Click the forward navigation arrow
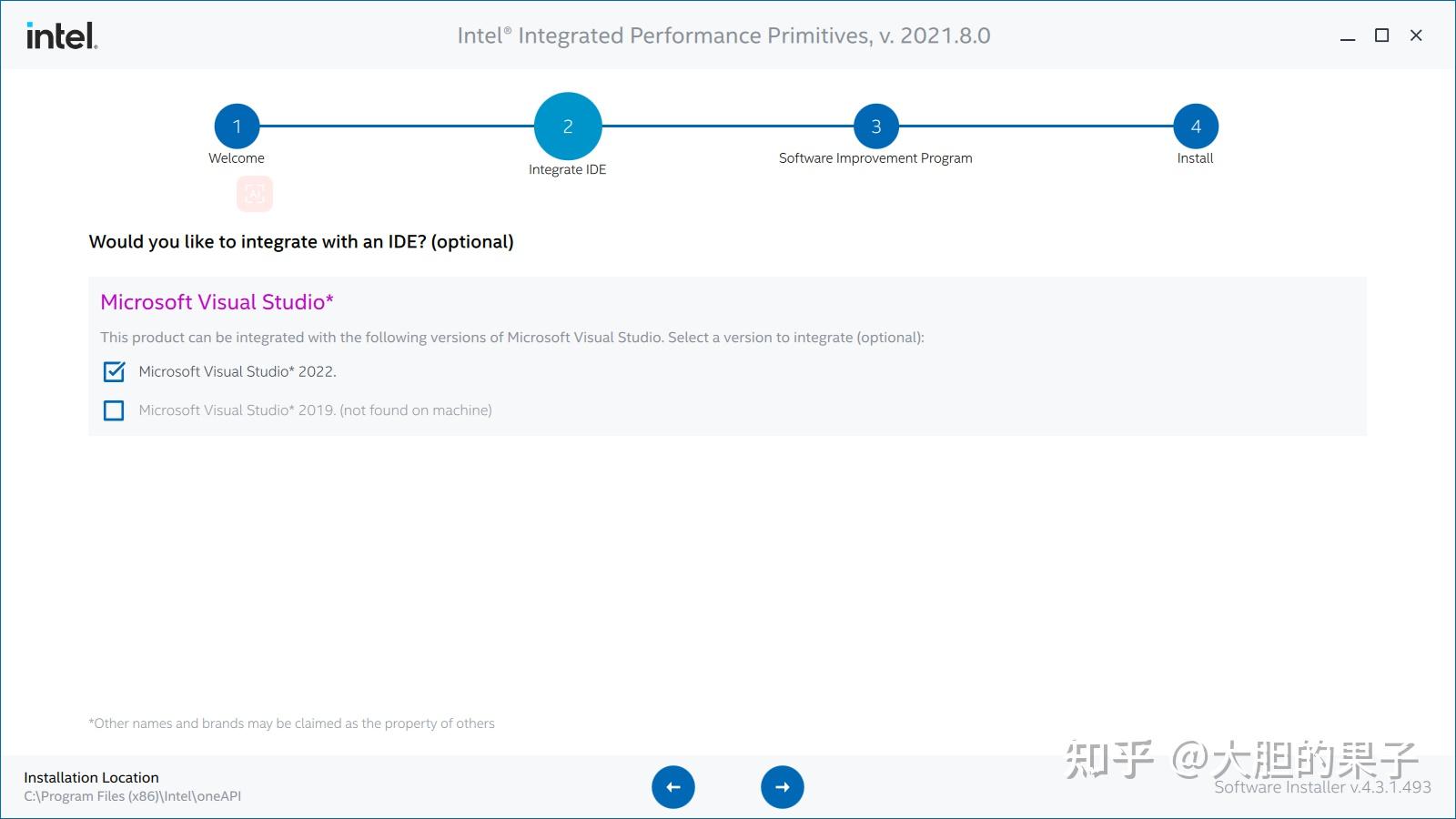 coord(783,786)
